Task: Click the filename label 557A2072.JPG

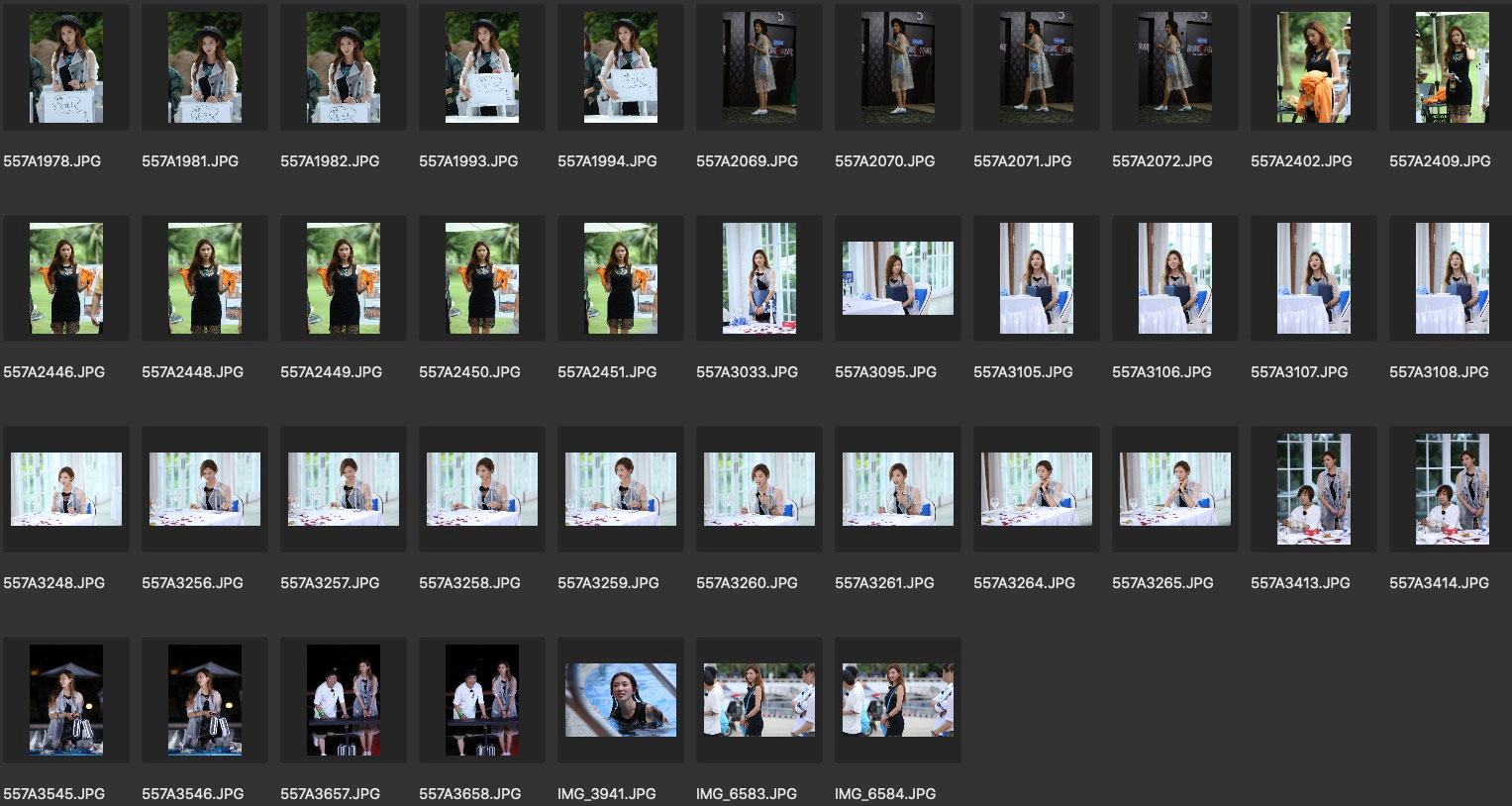Action: pos(1161,161)
